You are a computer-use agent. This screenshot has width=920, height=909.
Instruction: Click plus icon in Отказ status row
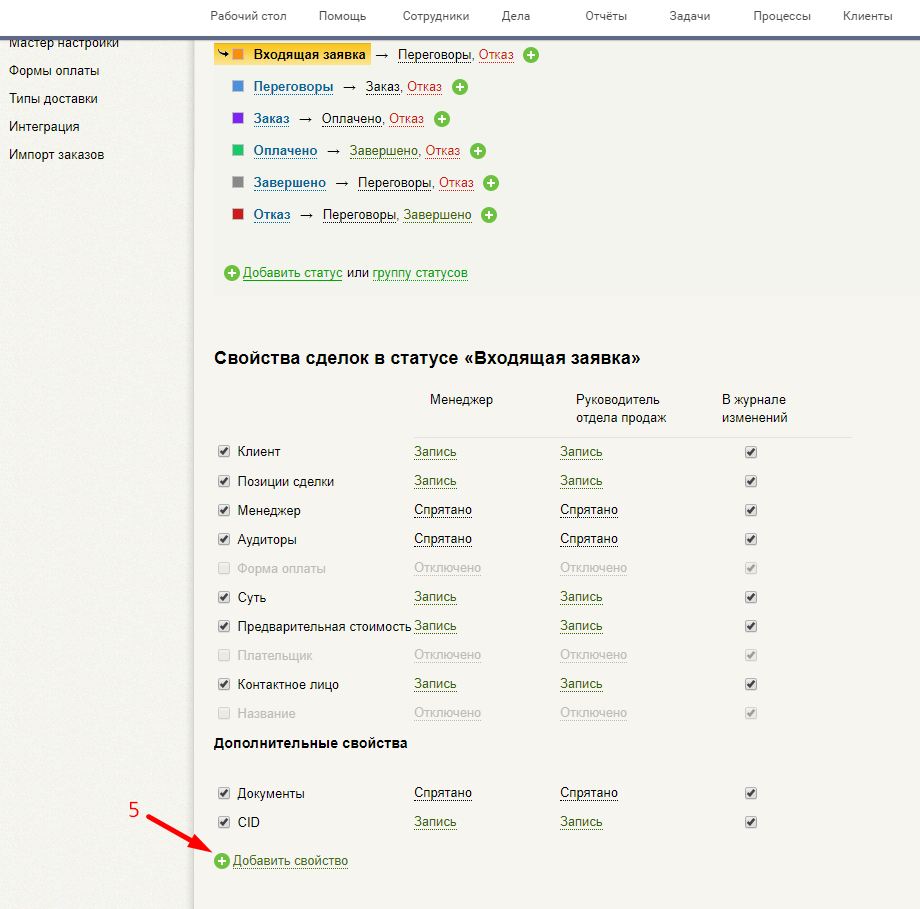pos(489,215)
